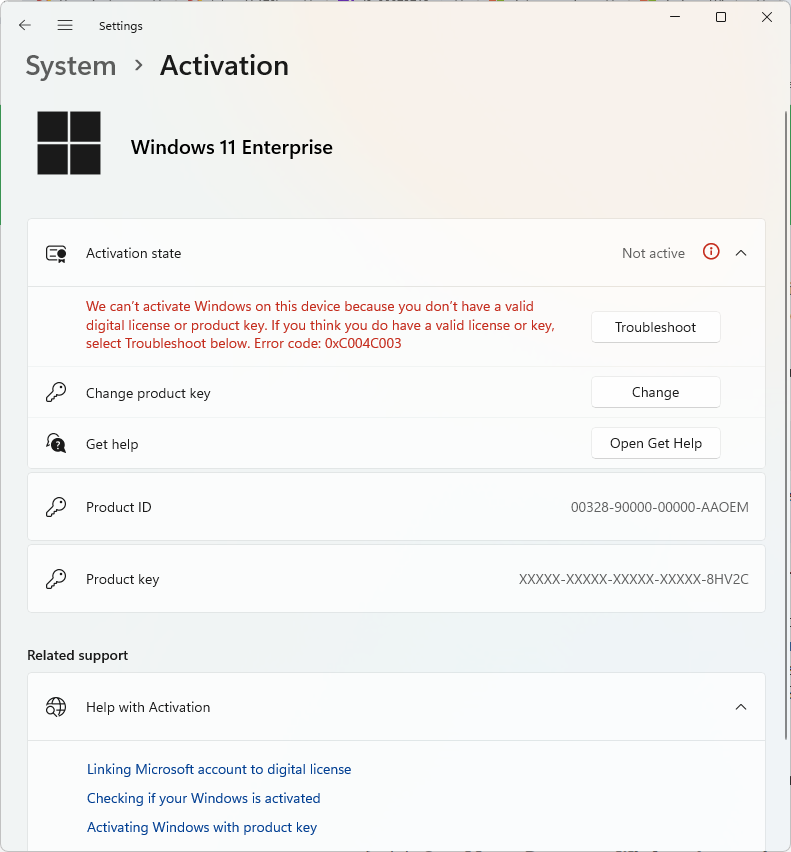Click the Activation state label

click(x=134, y=253)
